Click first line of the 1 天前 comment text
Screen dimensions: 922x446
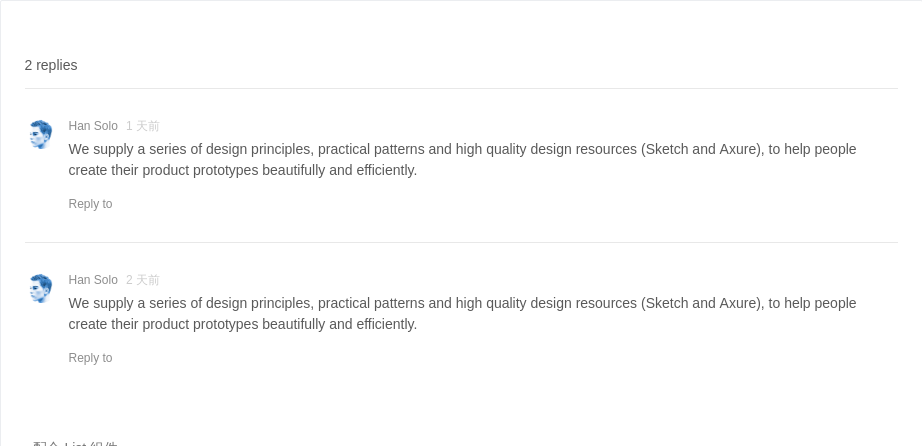click(462, 149)
